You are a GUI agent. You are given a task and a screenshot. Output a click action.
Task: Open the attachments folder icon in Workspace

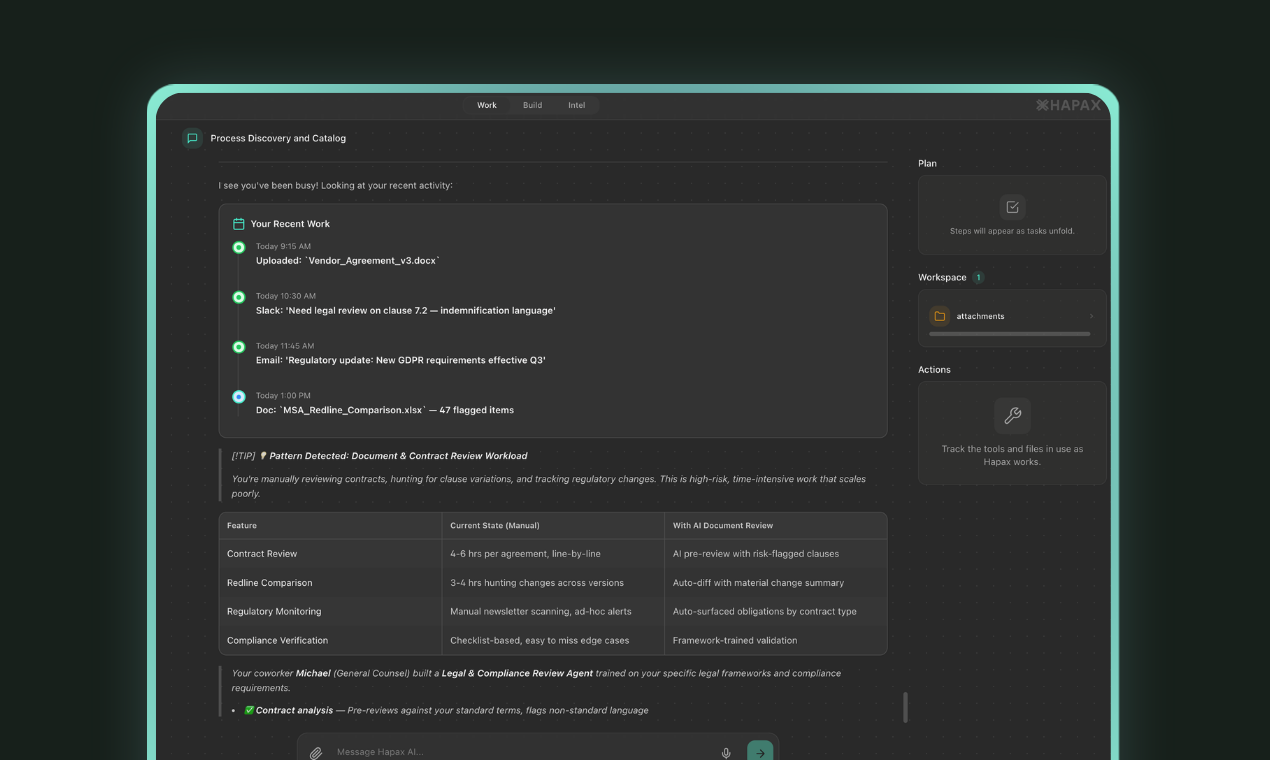pos(939,315)
